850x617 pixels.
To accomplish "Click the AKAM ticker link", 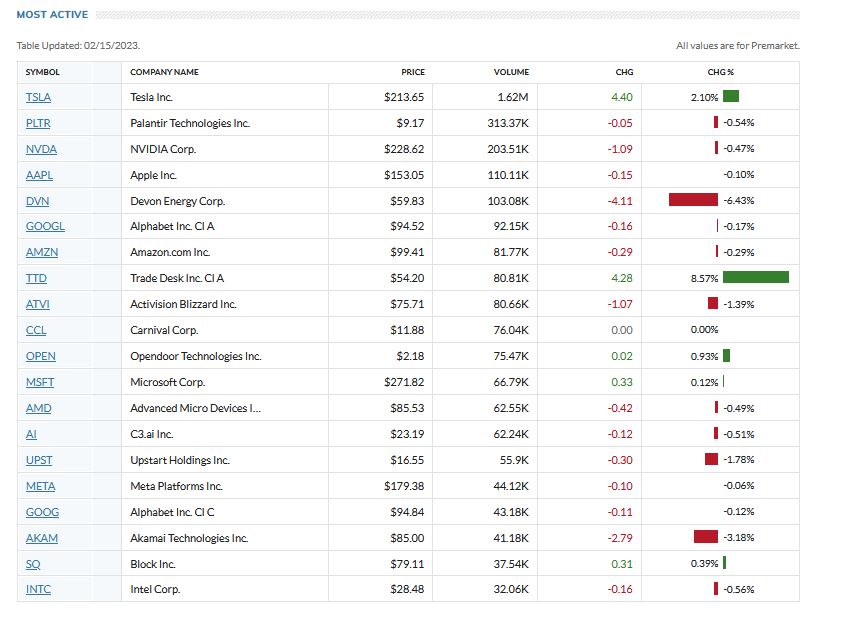I will [42, 538].
